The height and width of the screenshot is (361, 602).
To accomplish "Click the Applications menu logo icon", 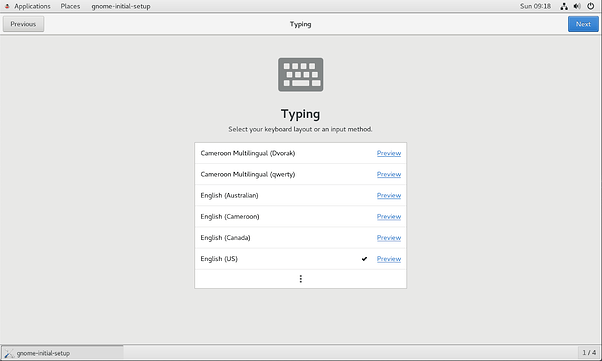I will coord(7,6).
